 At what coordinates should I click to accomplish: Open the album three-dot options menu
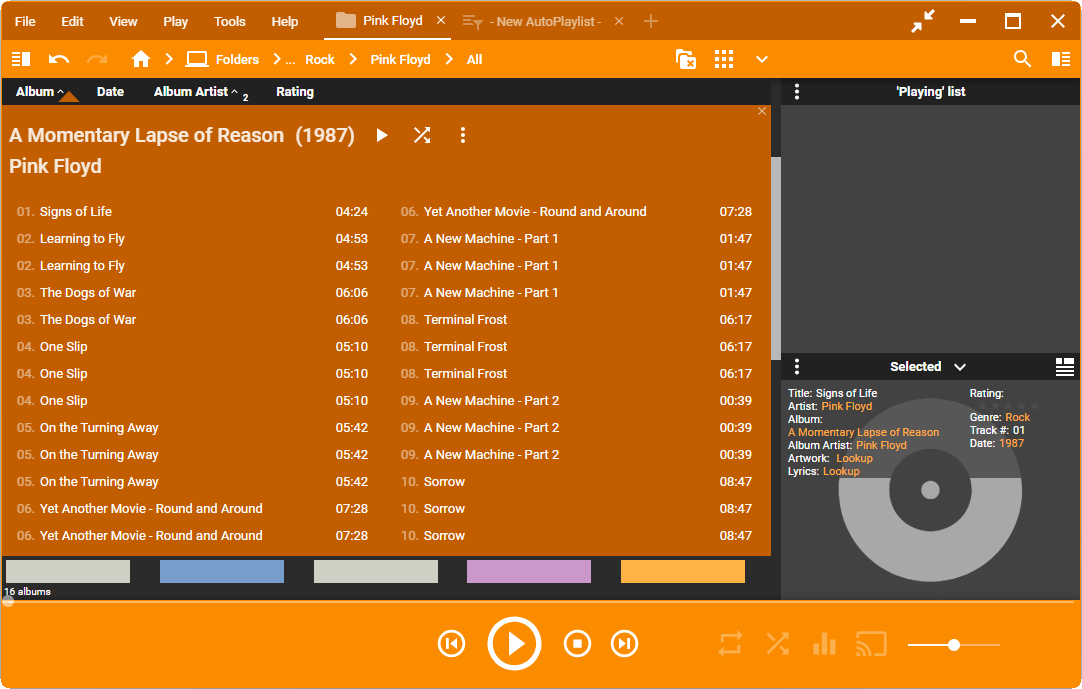pyautogui.click(x=462, y=135)
